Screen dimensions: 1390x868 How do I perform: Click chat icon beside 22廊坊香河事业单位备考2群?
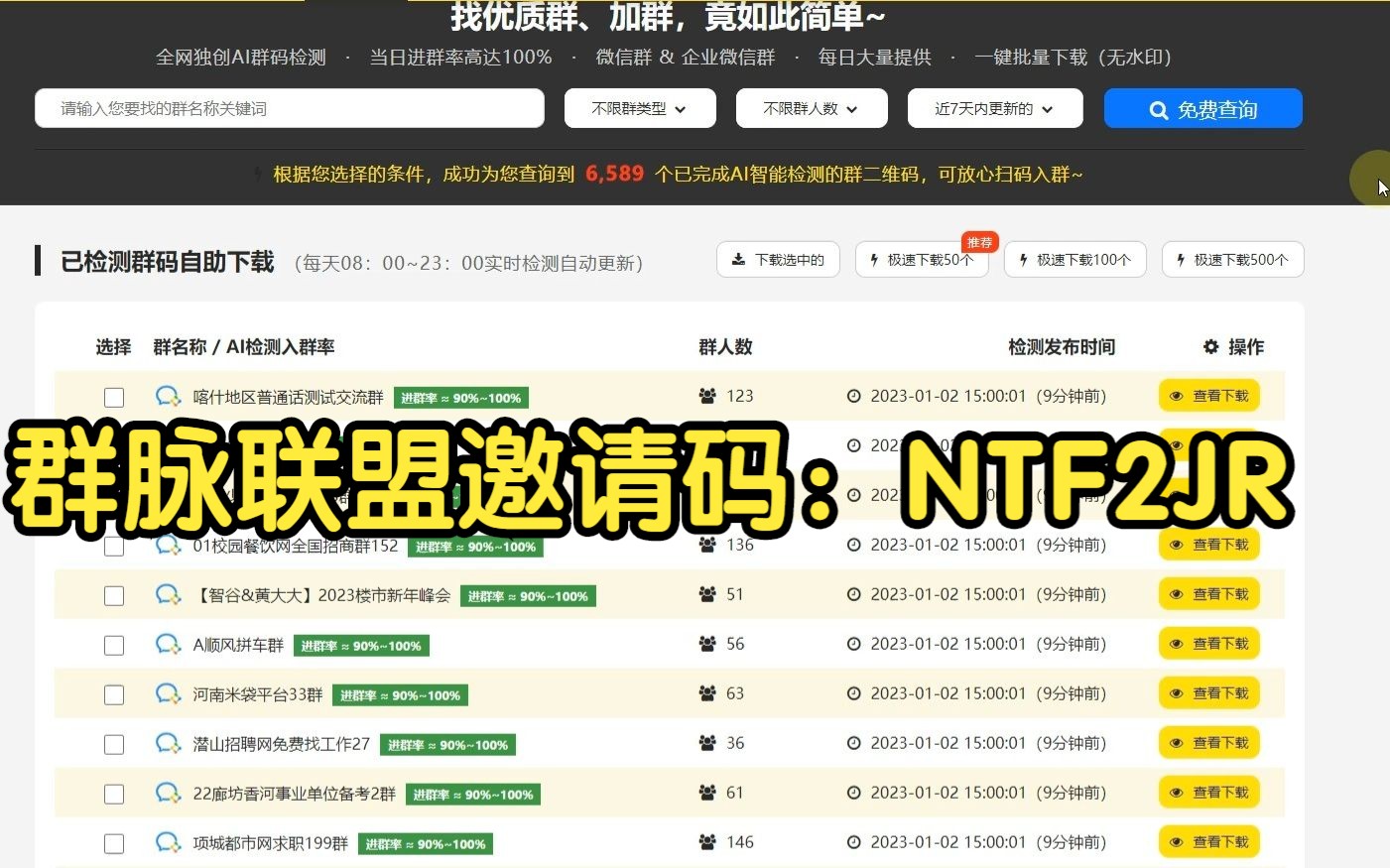(168, 794)
